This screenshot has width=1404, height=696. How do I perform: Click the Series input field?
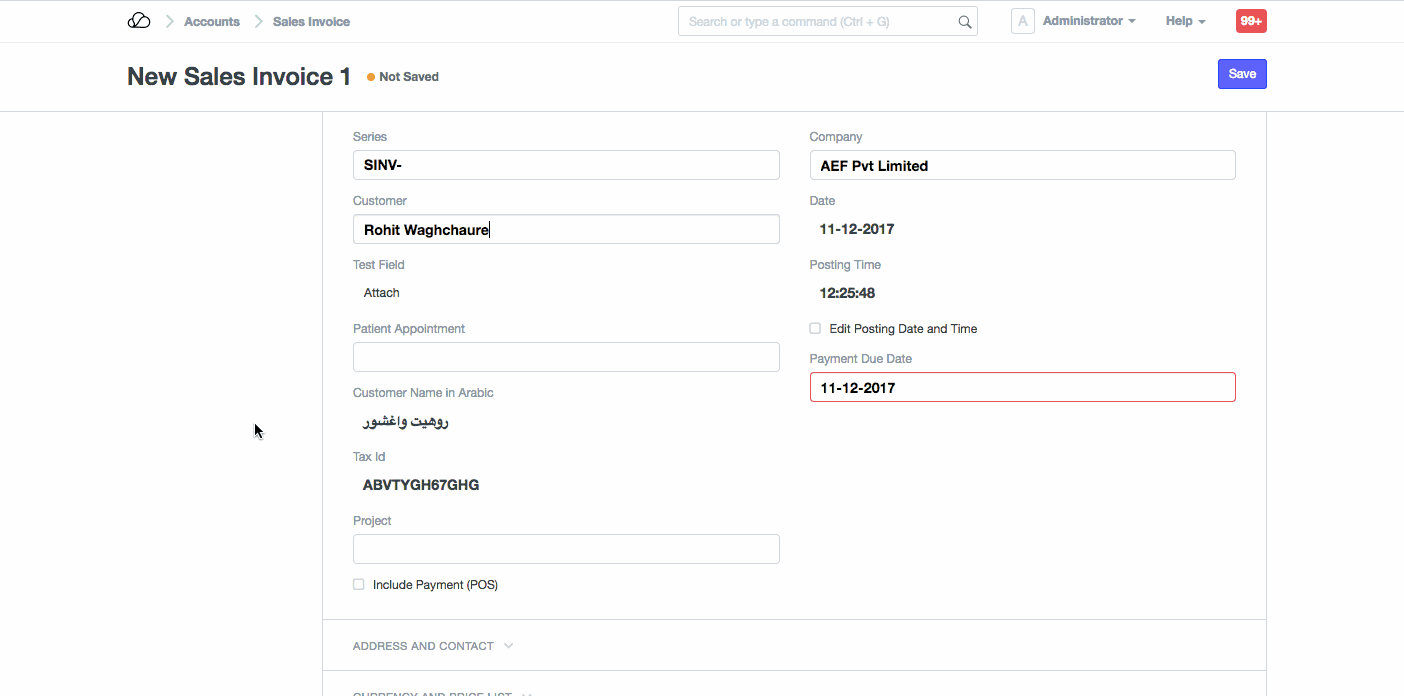[566, 165]
